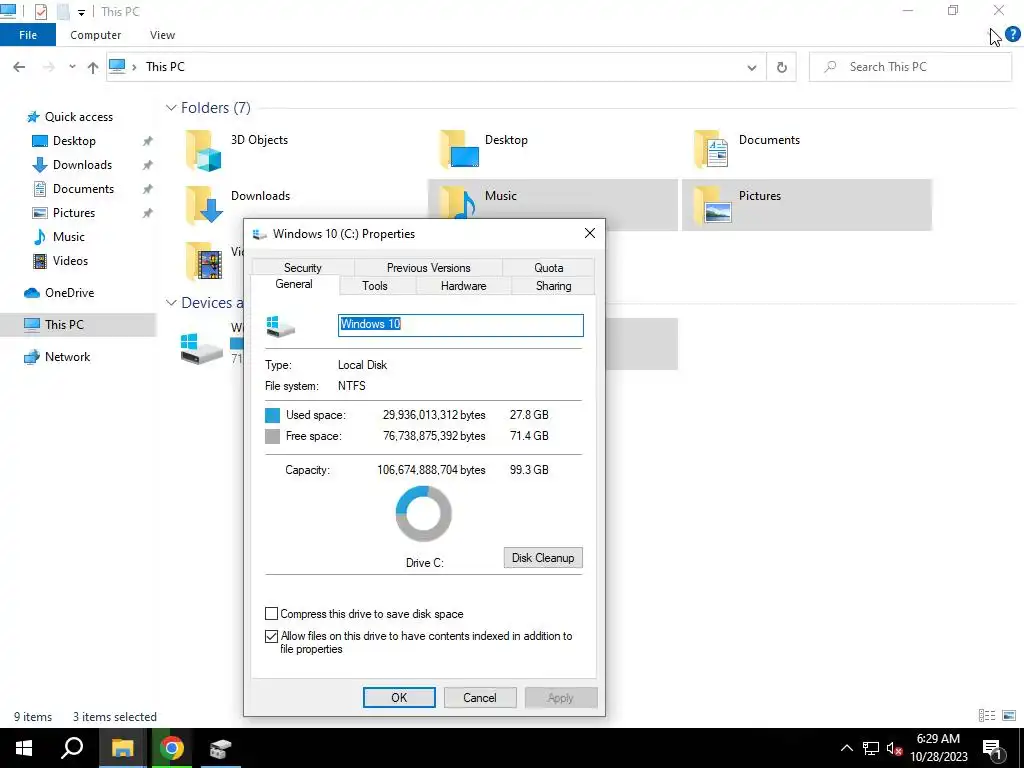Click the Used space blue swatch

pos(272,415)
